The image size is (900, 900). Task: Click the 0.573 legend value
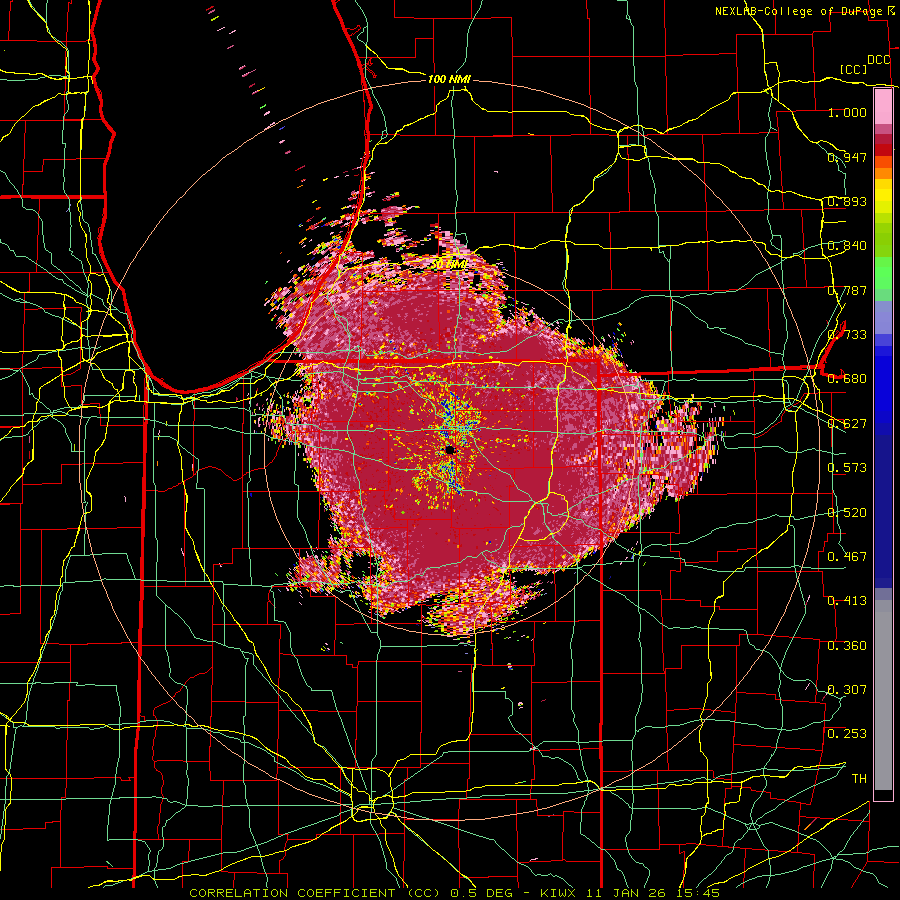click(x=847, y=468)
